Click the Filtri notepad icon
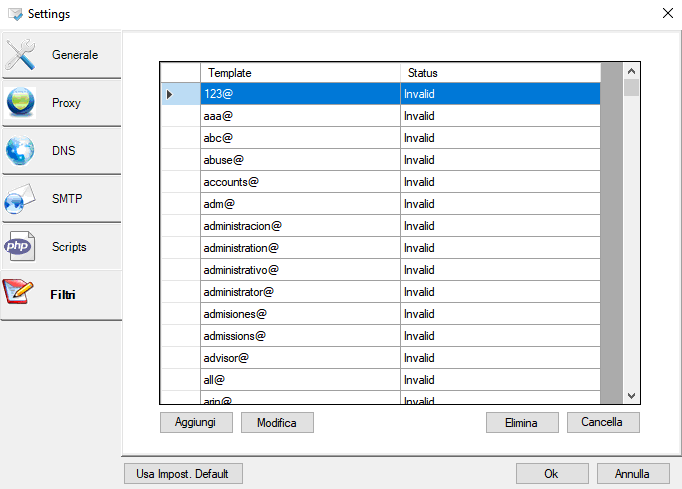This screenshot has height=489, width=682. (x=20, y=295)
